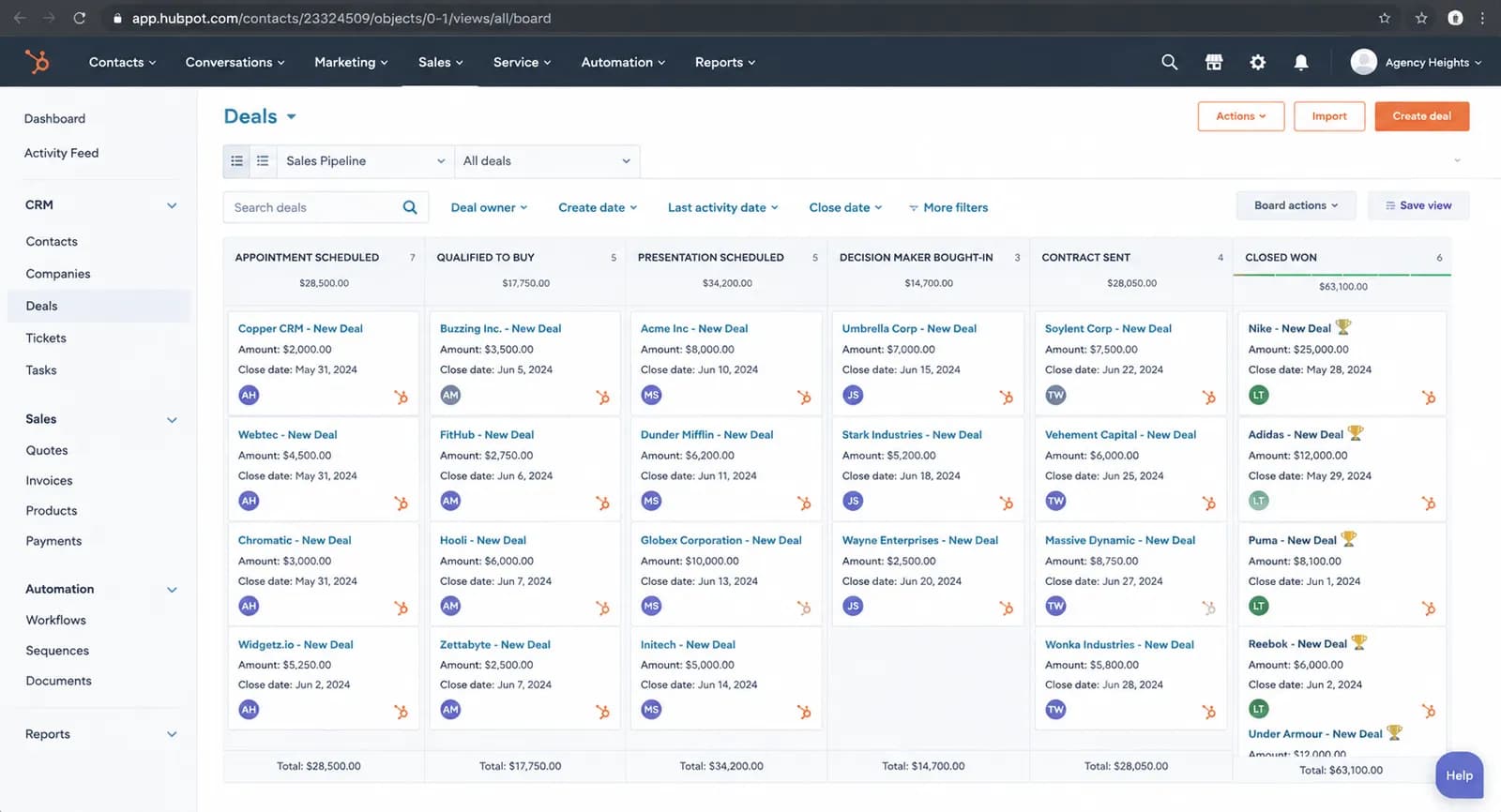Viewport: 1501px width, 812px height.
Task: Click the Create deal button
Action: 1421,116
